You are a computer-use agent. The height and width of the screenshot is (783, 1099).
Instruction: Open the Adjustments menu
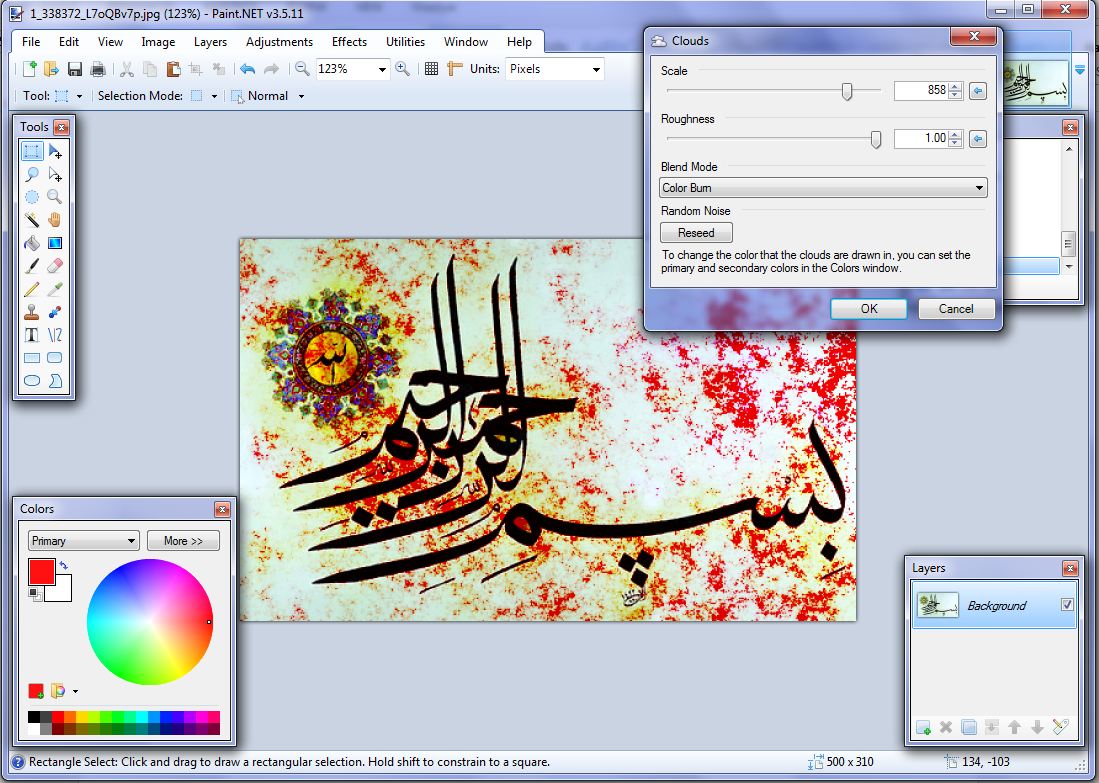coord(279,42)
